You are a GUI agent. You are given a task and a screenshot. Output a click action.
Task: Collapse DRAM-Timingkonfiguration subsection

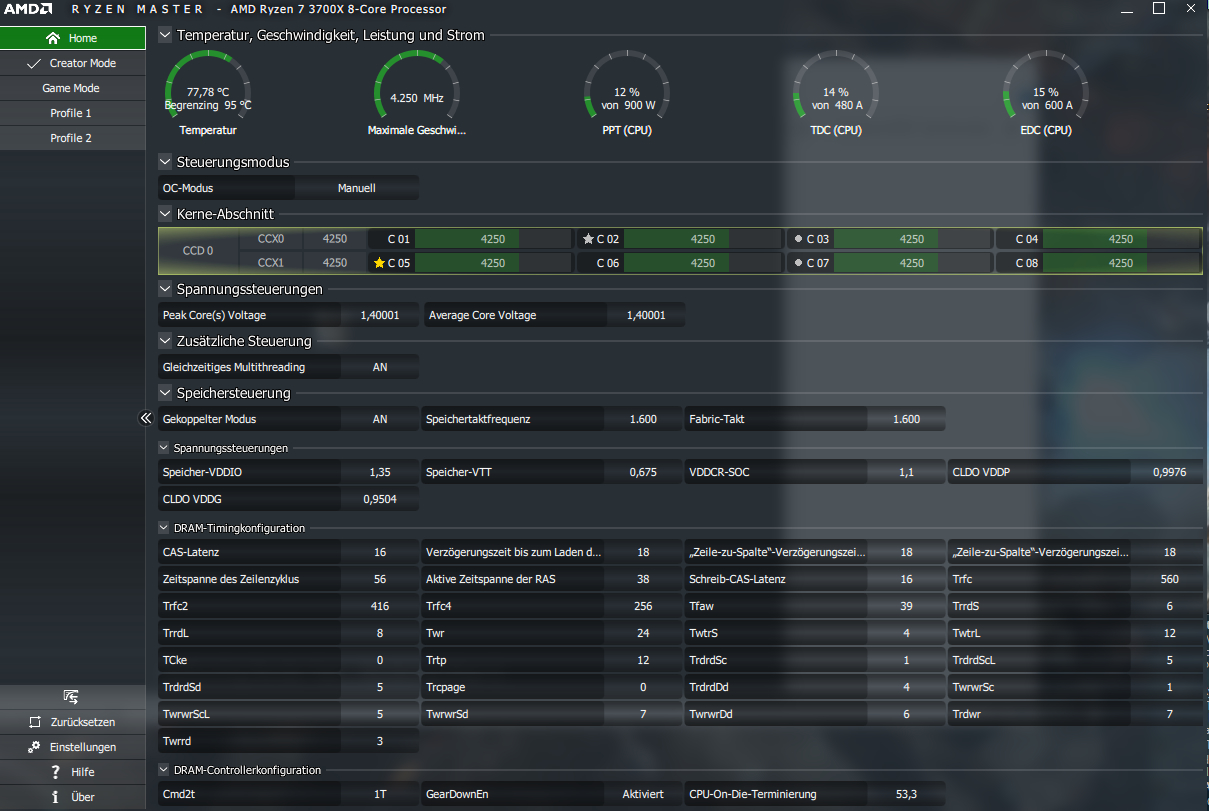tap(164, 528)
